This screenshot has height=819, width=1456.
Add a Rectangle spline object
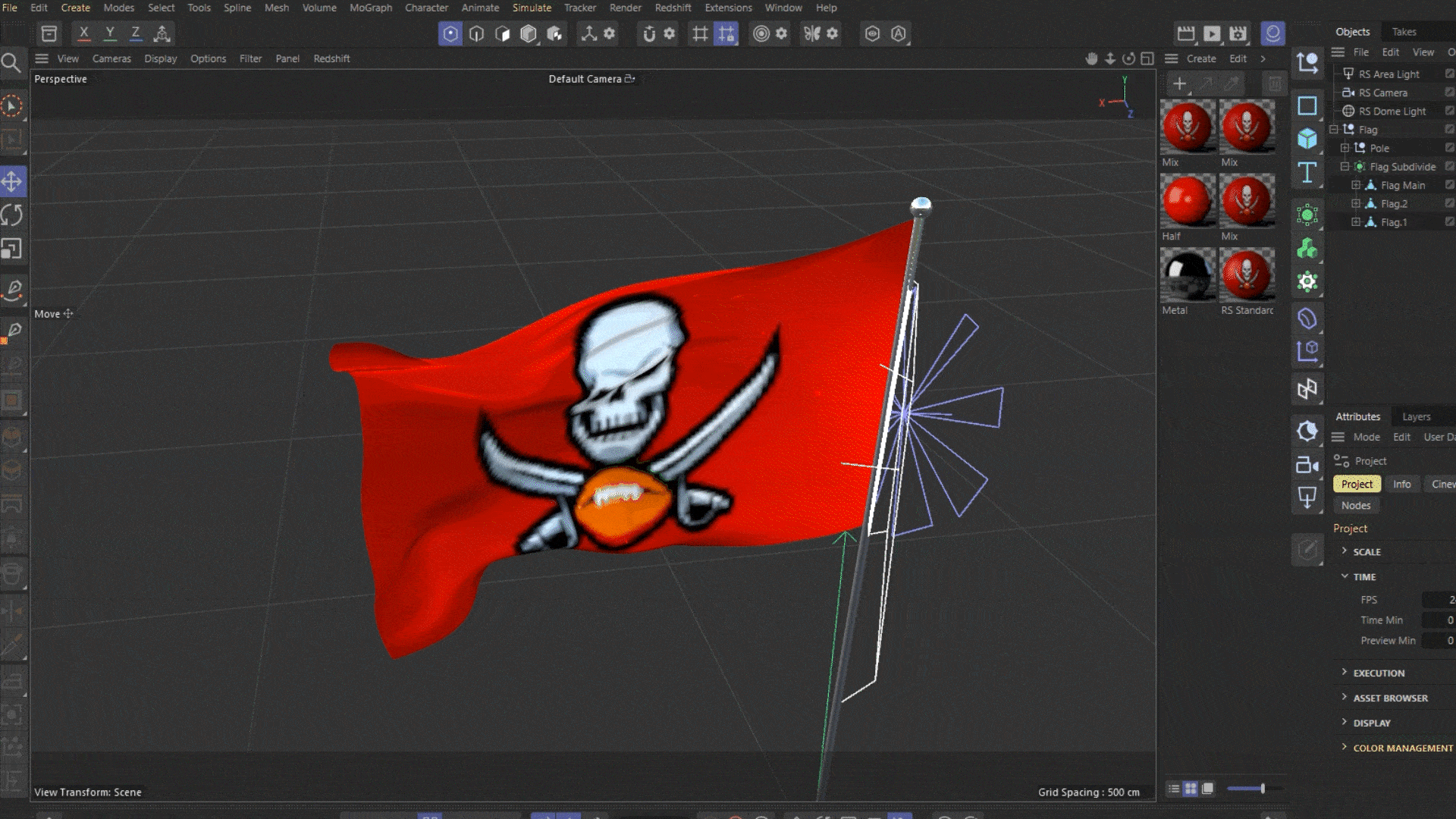1307,105
